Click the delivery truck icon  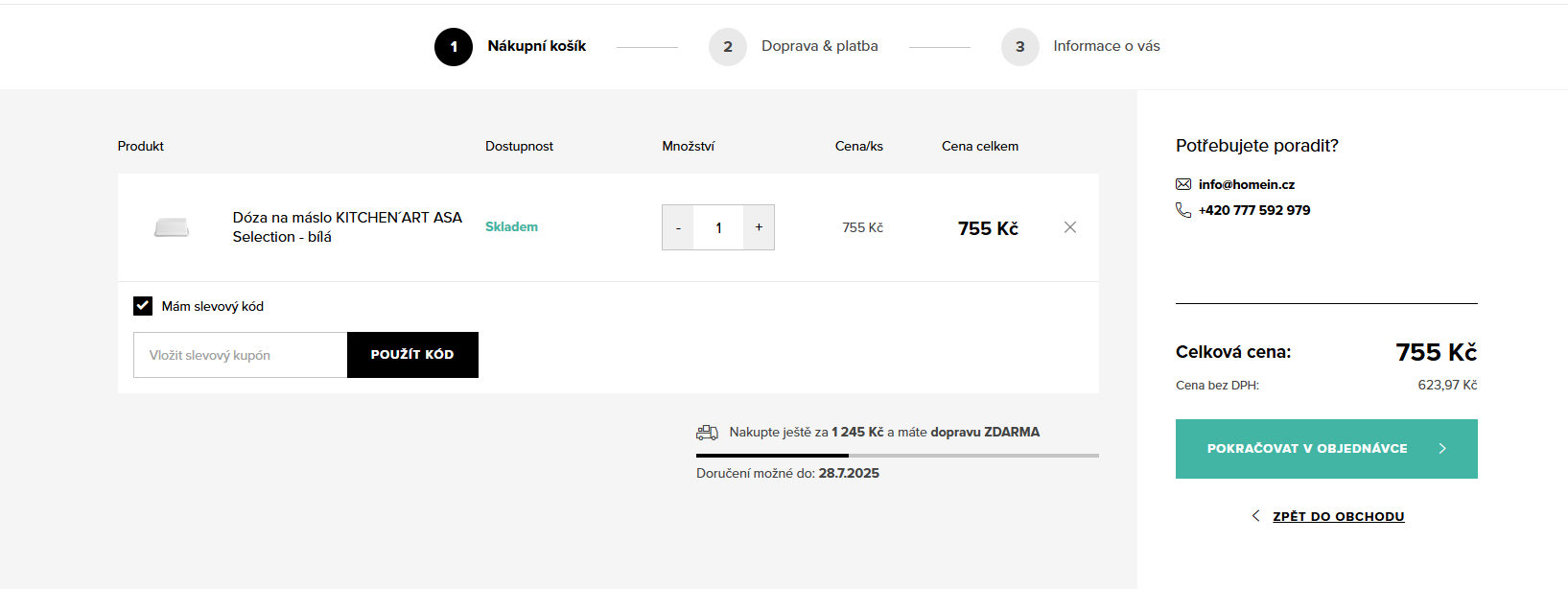point(707,433)
